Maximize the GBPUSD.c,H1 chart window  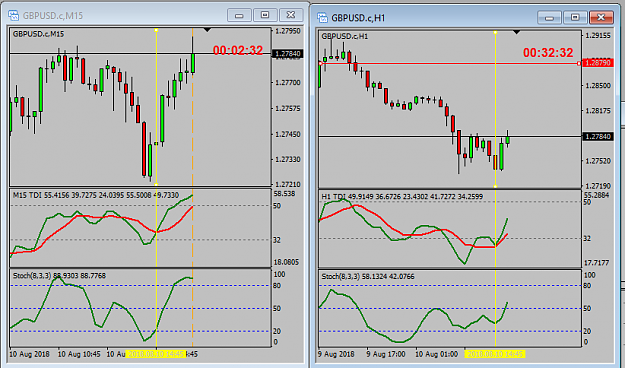(x=575, y=18)
